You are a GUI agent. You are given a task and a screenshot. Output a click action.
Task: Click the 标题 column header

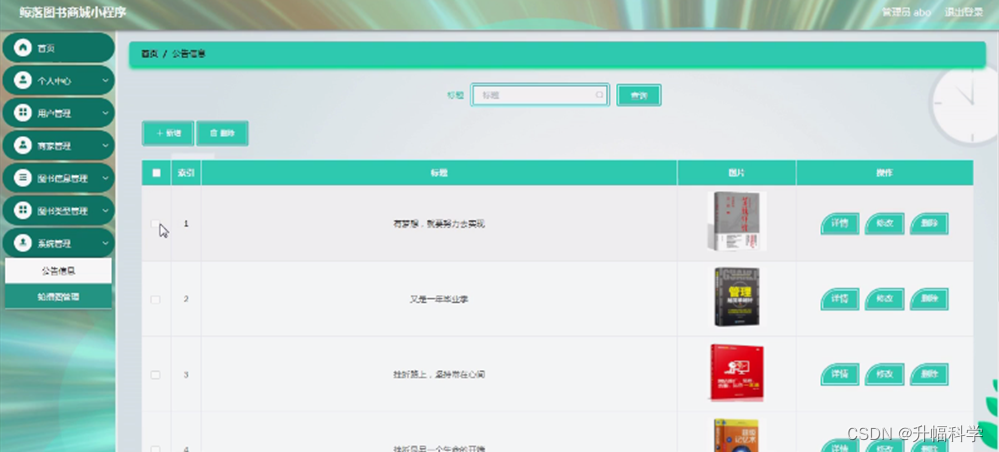coord(439,173)
